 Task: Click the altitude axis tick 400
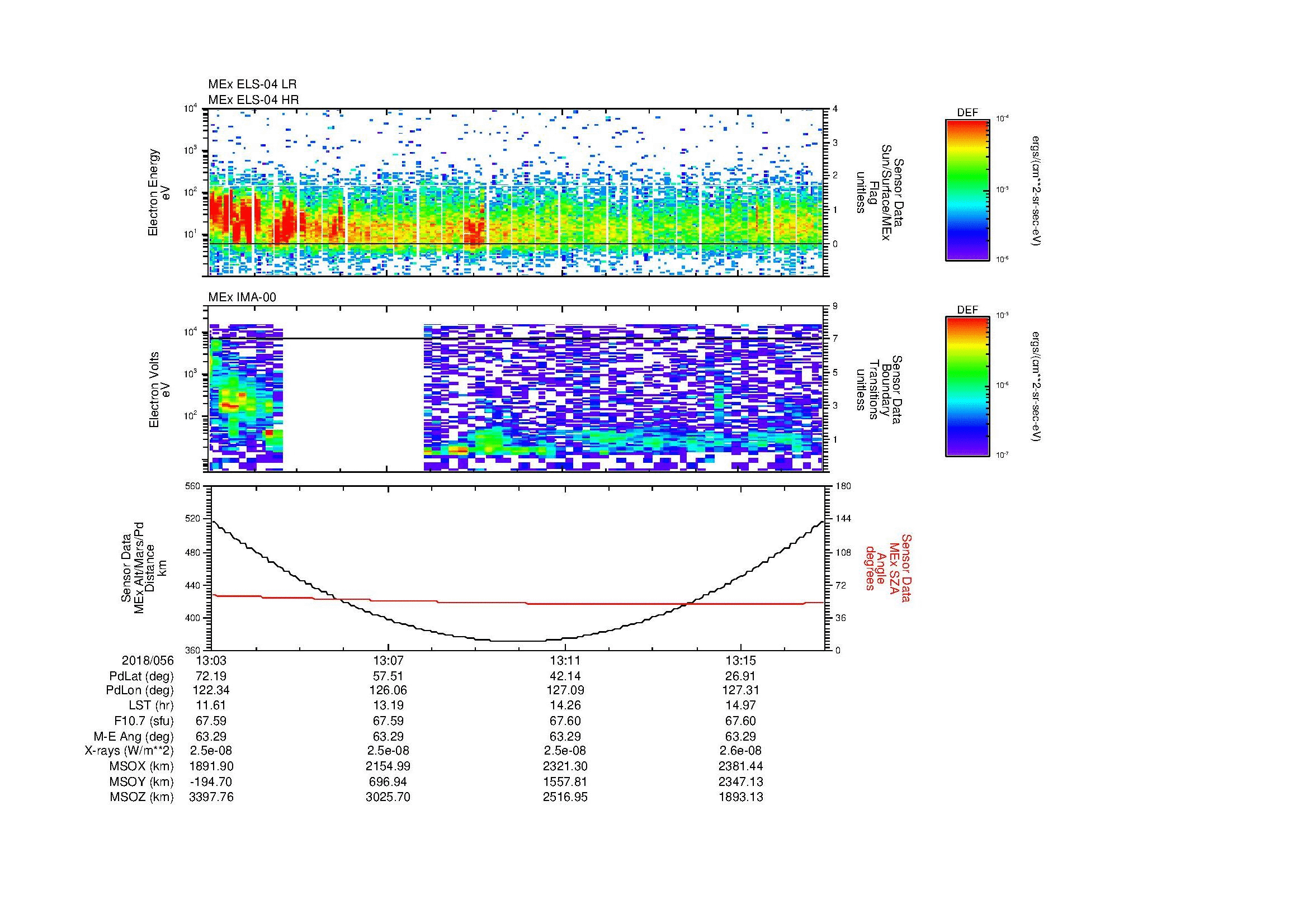pyautogui.click(x=193, y=618)
